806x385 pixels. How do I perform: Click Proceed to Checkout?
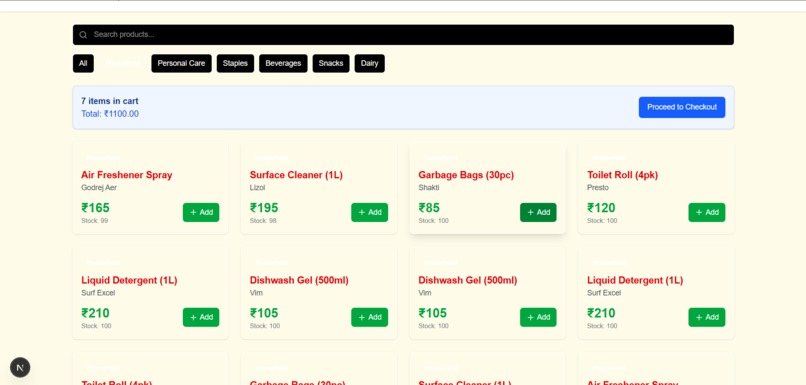pos(682,107)
